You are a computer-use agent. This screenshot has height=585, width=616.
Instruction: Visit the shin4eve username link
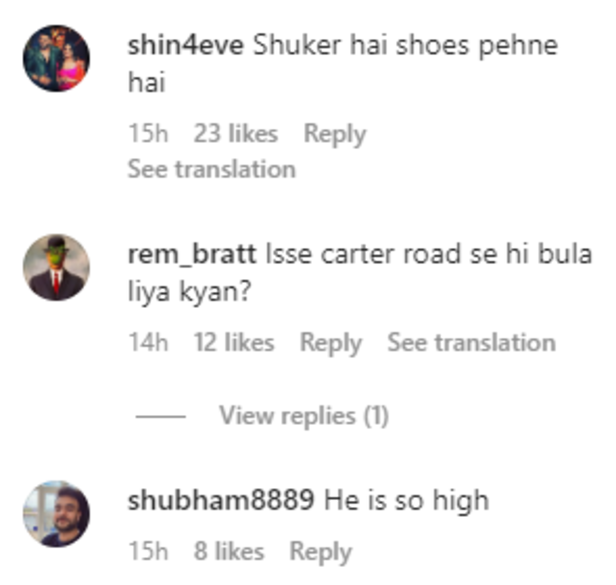[186, 45]
